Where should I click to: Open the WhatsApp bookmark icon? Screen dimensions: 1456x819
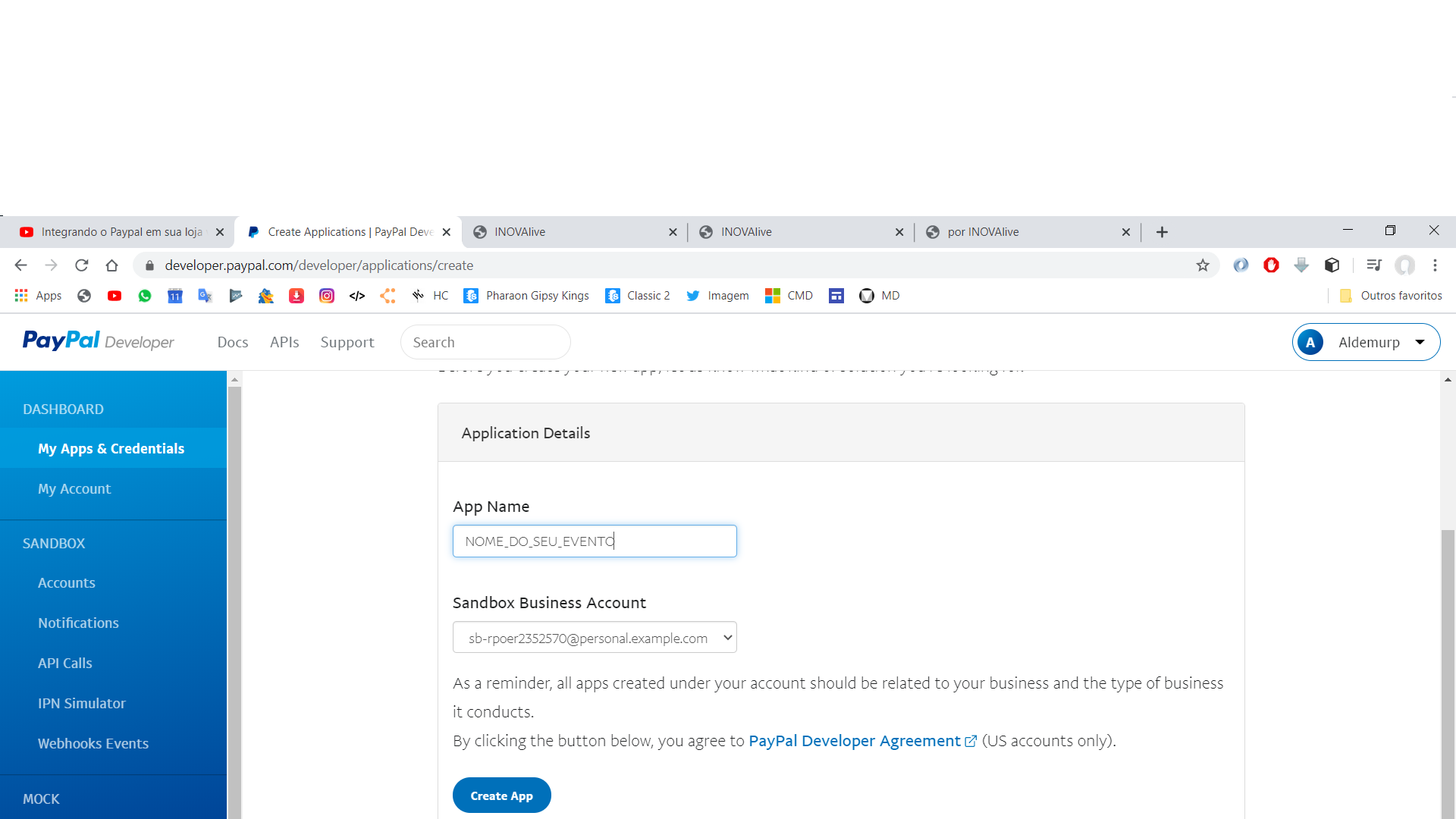(145, 296)
